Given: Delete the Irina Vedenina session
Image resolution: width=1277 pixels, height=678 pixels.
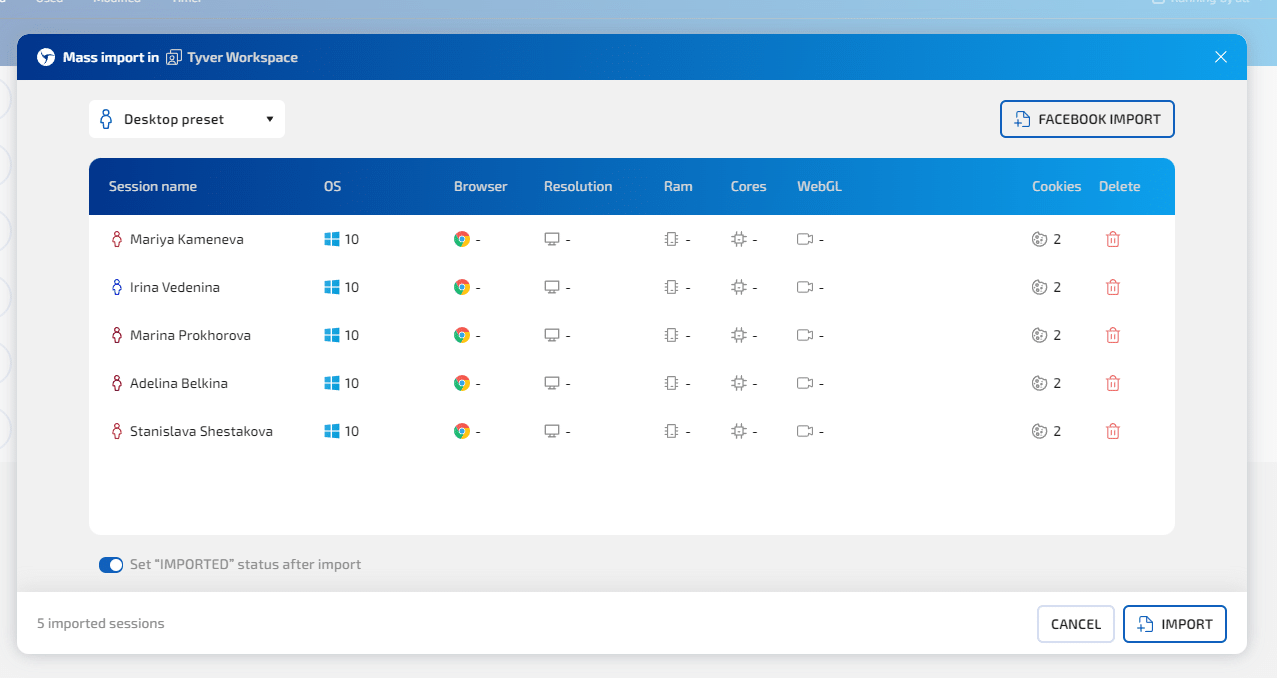Looking at the screenshot, I should tap(1113, 287).
